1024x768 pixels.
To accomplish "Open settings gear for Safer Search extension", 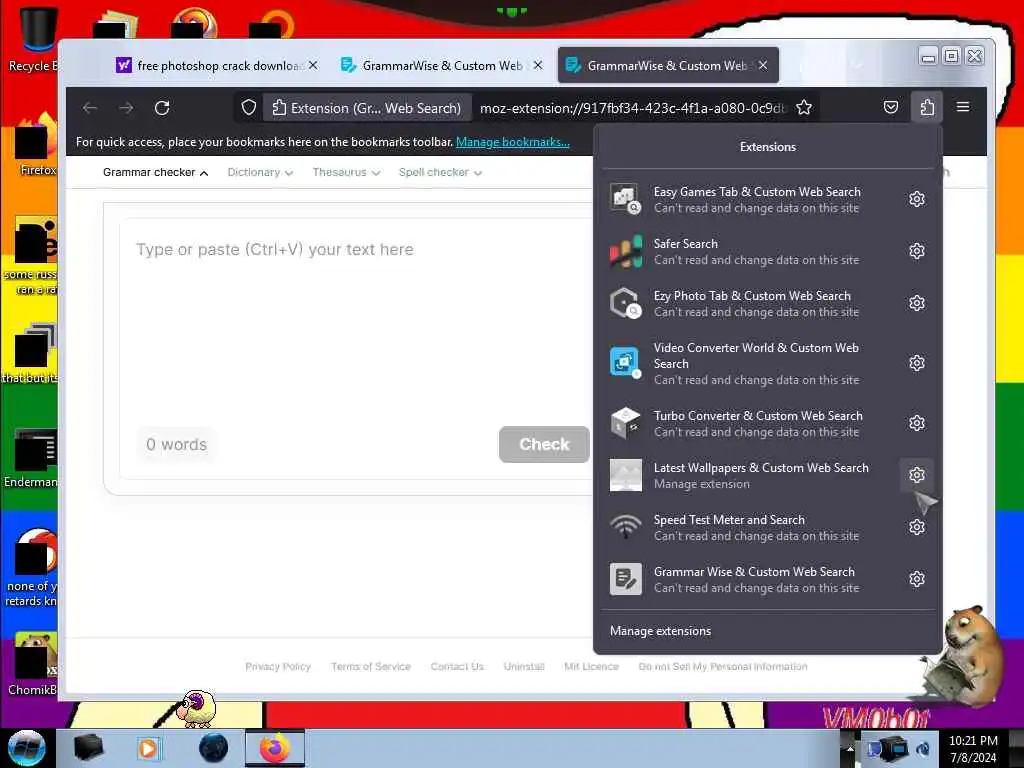I will 917,251.
